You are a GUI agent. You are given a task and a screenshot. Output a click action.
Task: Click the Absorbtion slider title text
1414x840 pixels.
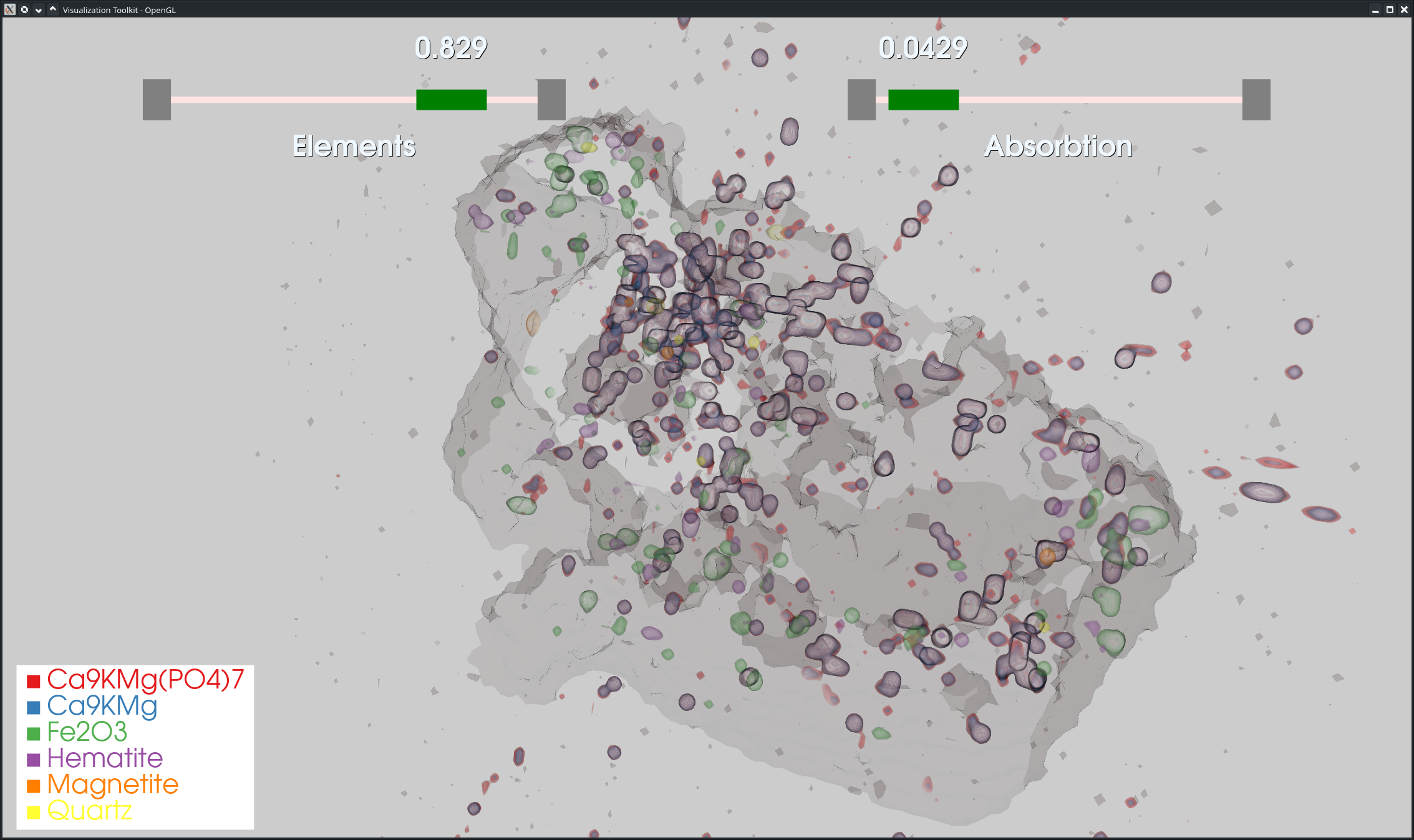pos(1058,146)
